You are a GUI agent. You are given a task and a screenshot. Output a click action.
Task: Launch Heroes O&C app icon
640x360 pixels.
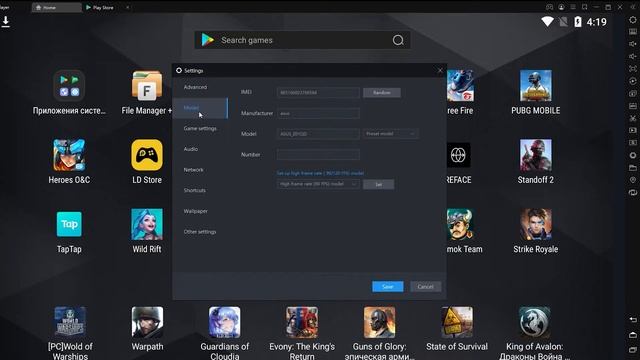[69, 155]
